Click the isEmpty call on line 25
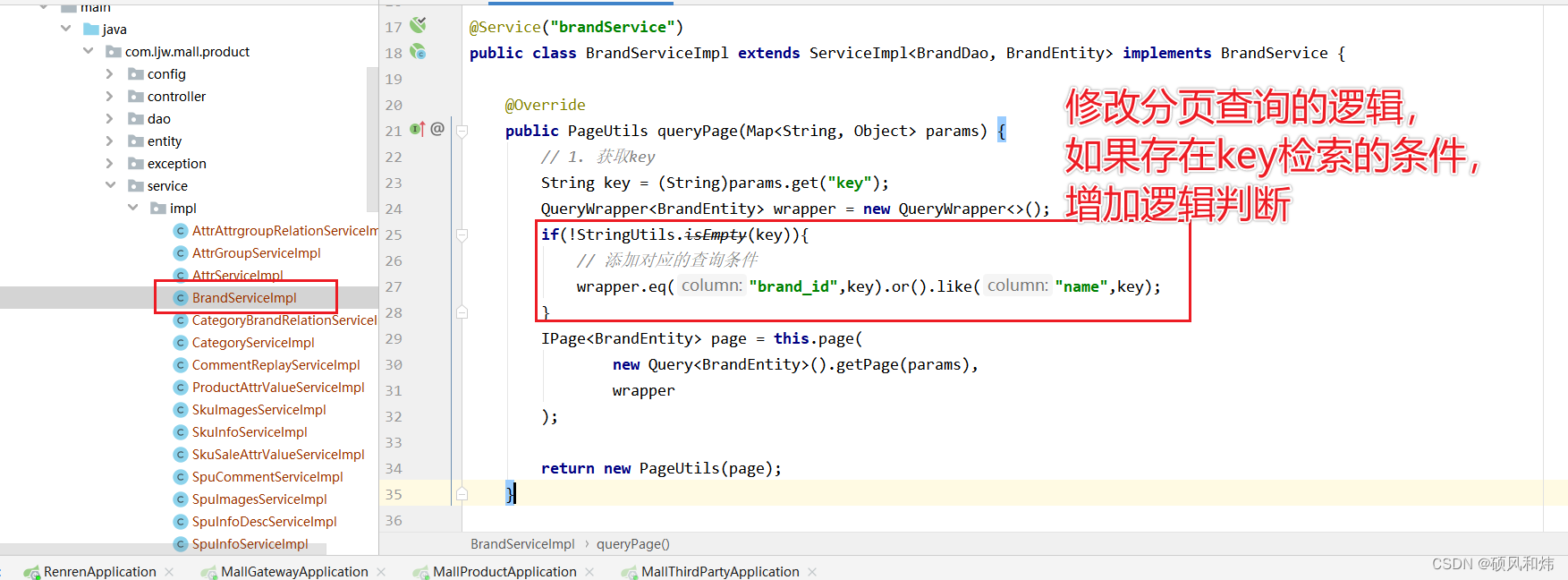Viewport: 1568px width, 580px height. [x=716, y=235]
